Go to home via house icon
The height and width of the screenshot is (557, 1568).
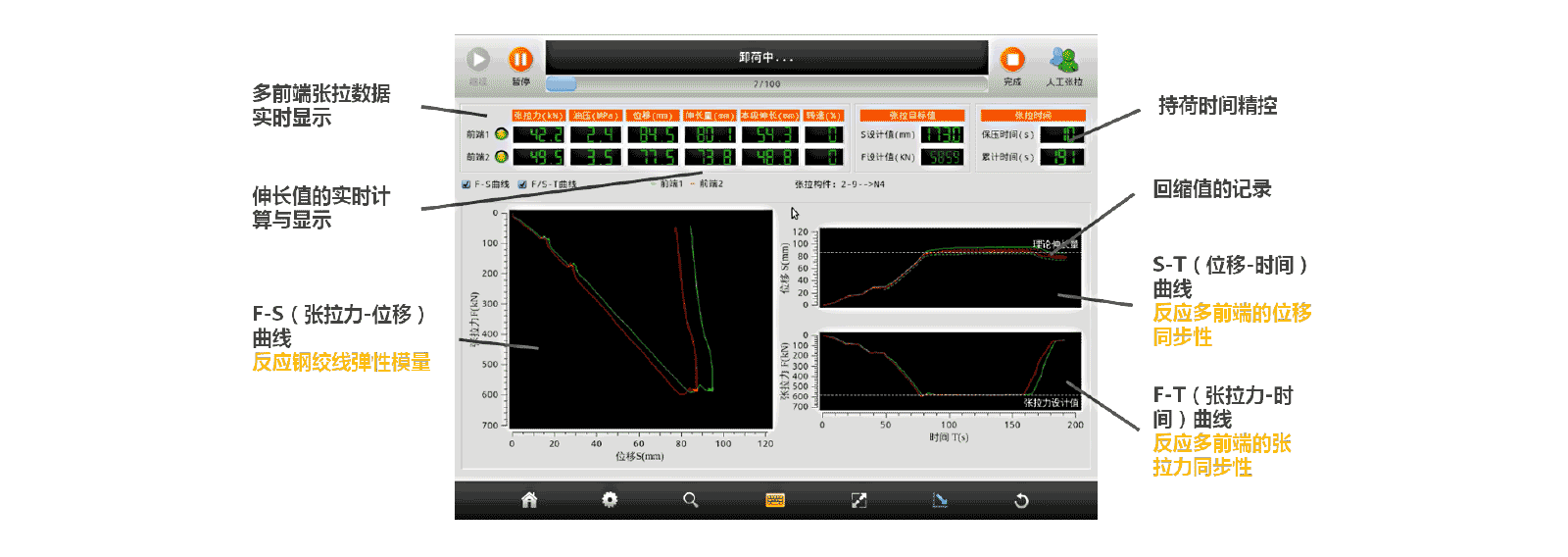(529, 500)
